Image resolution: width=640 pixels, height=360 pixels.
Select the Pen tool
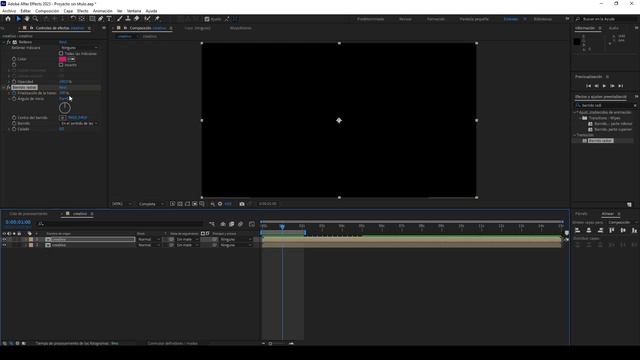(100, 19)
